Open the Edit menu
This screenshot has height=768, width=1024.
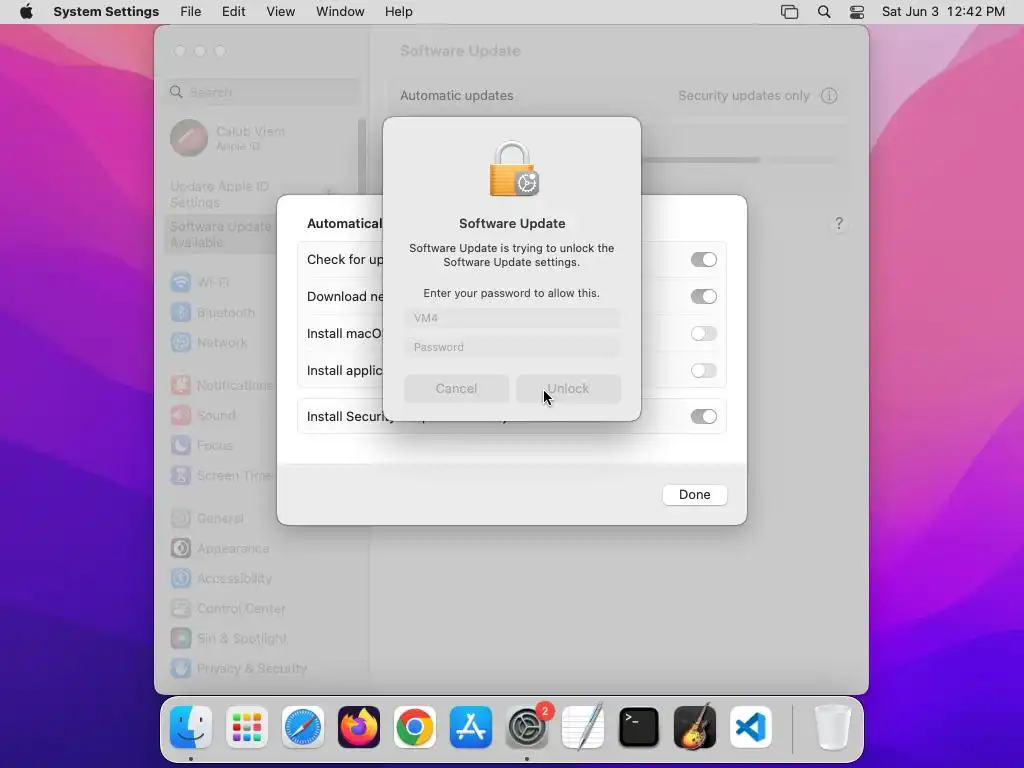[x=233, y=12]
